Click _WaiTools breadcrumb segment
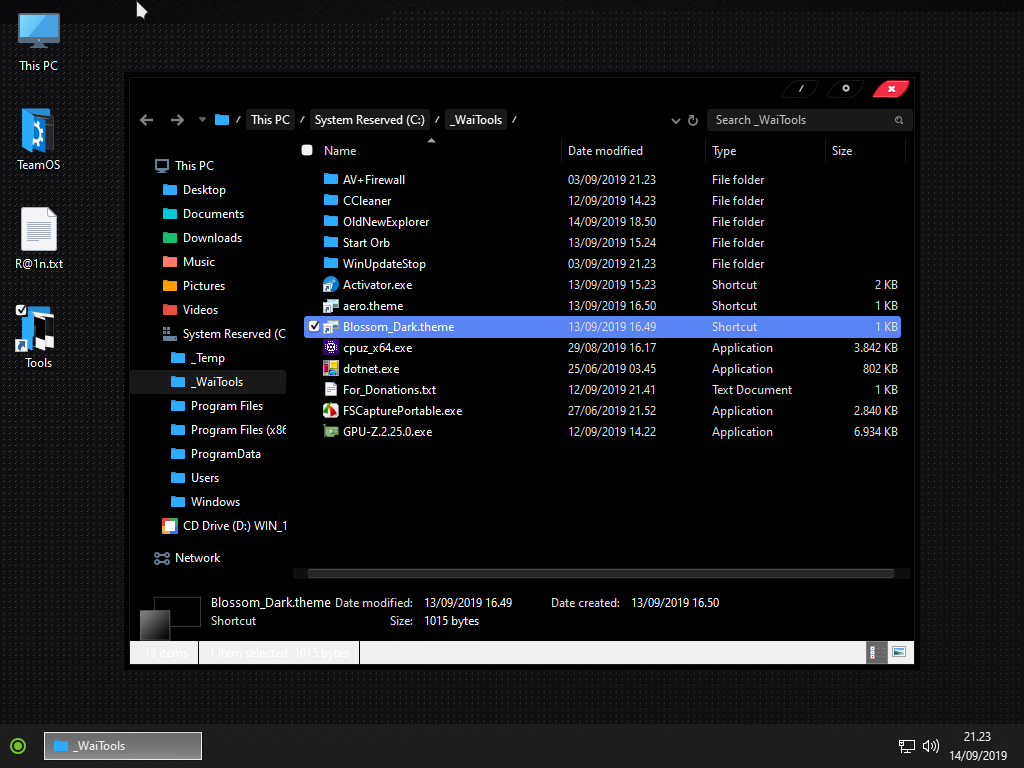The width and height of the screenshot is (1024, 768). pos(476,120)
